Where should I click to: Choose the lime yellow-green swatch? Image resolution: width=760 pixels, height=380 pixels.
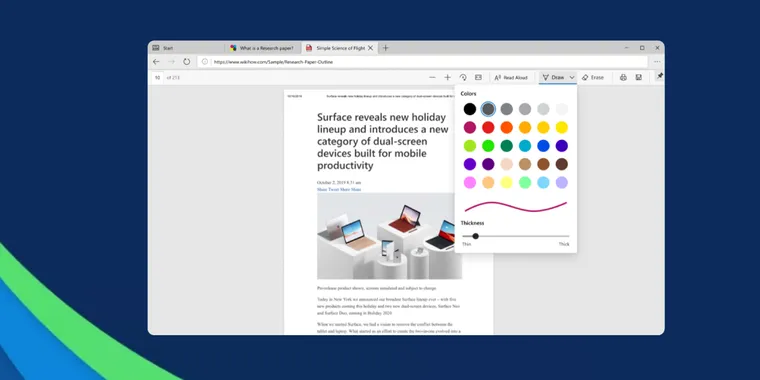tap(470, 146)
